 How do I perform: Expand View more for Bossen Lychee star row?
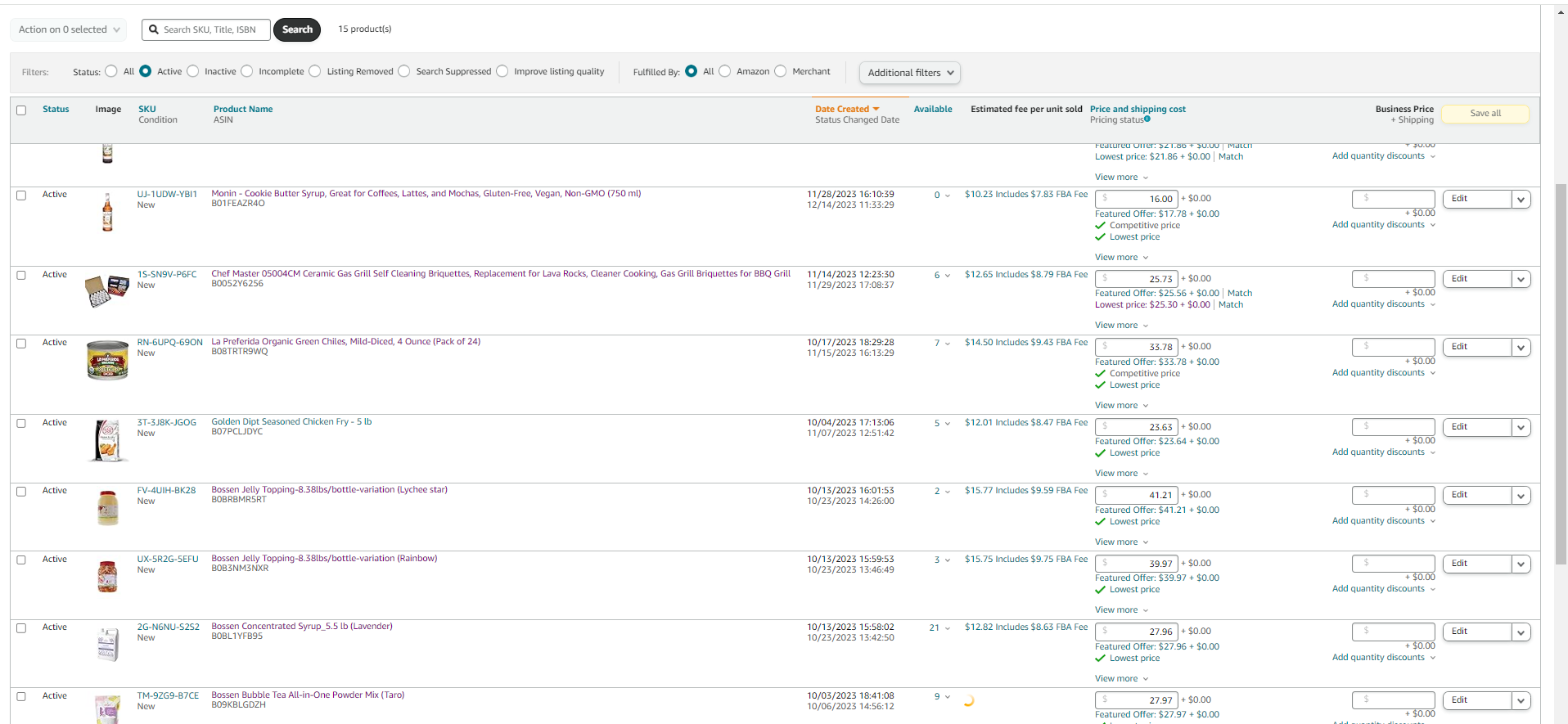tap(1121, 542)
